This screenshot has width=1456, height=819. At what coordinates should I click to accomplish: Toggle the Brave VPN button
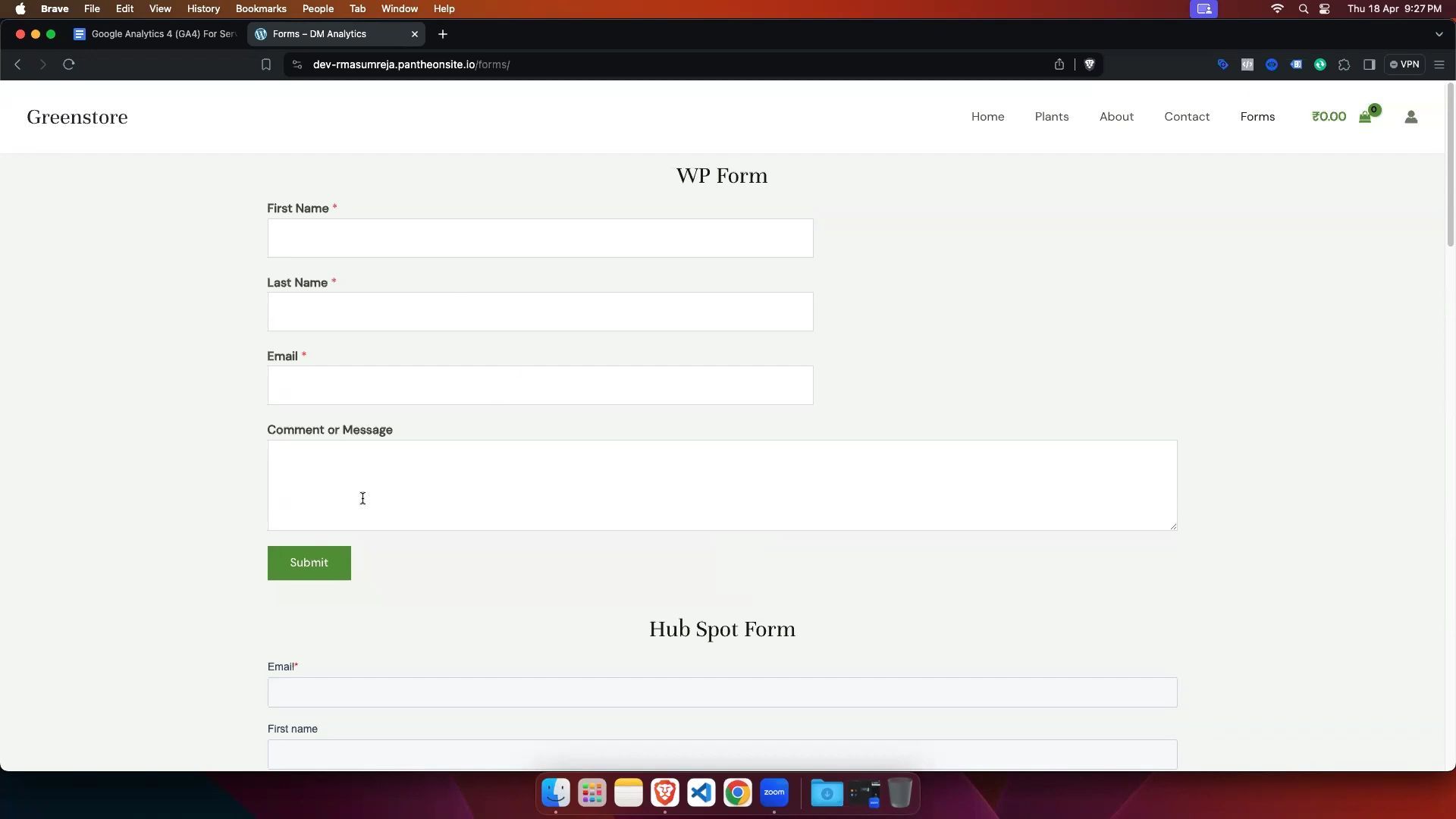click(1404, 64)
